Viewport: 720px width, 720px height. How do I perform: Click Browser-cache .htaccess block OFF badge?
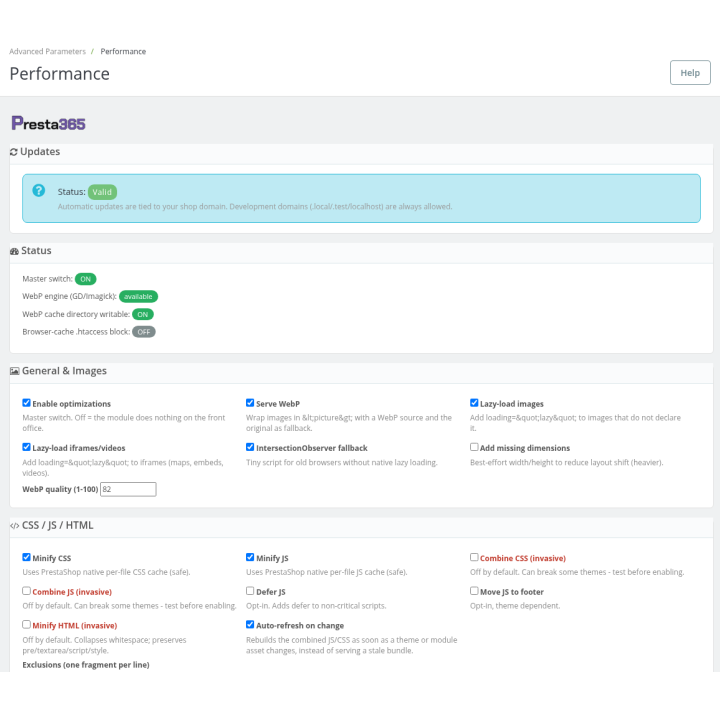(x=144, y=332)
